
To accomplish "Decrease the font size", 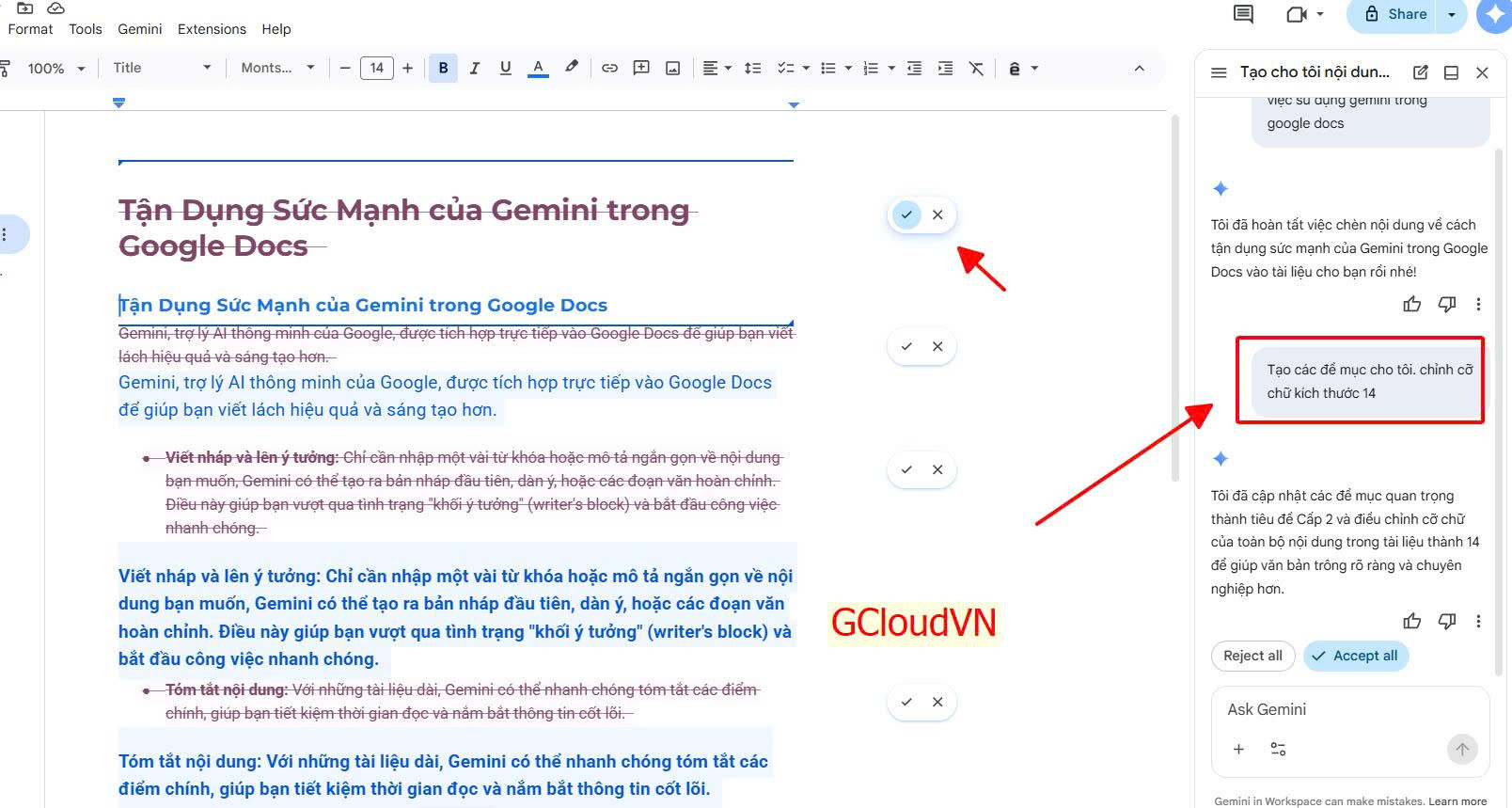I will pyautogui.click(x=345, y=68).
